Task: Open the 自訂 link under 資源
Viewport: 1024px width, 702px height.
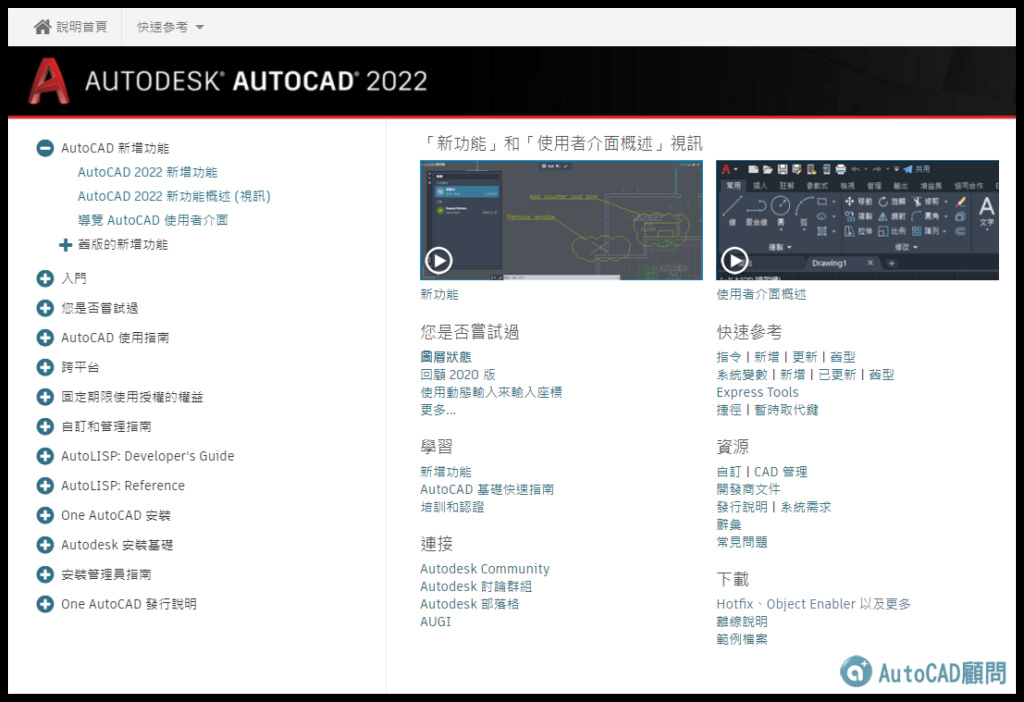Action: pyautogui.click(x=729, y=472)
